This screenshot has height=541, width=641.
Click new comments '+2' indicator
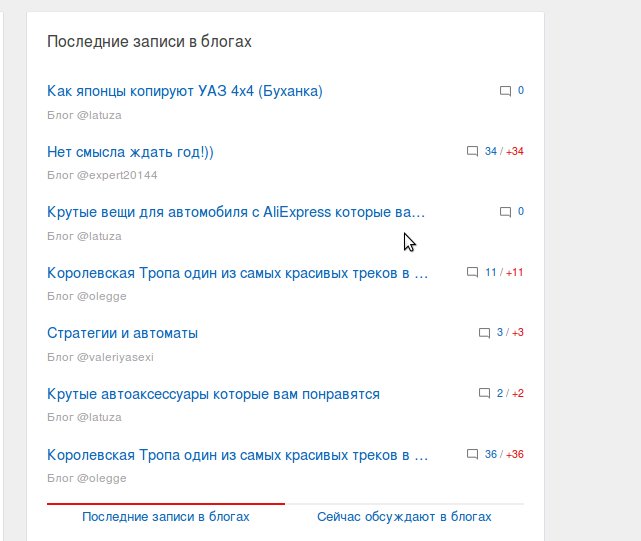click(518, 393)
